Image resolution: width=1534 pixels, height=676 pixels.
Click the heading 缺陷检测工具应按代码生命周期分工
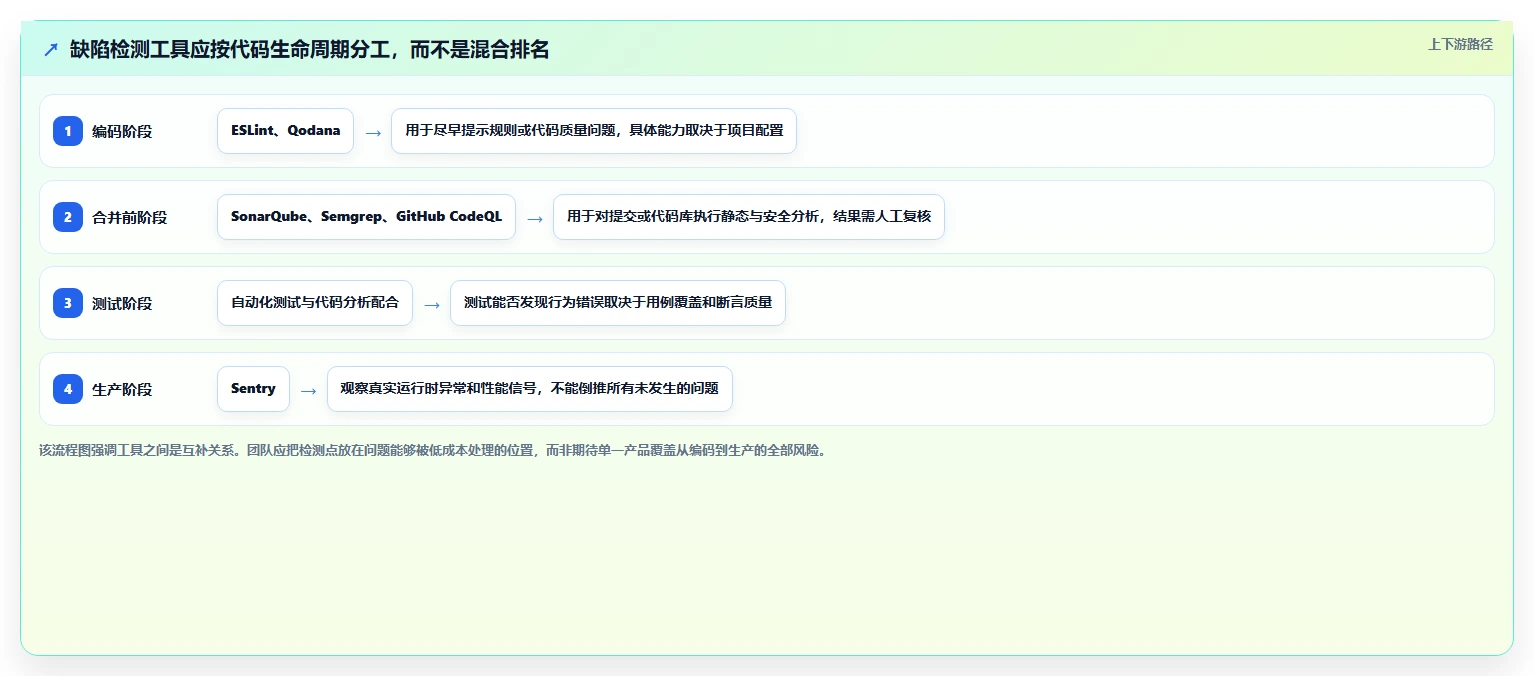pyautogui.click(x=309, y=49)
